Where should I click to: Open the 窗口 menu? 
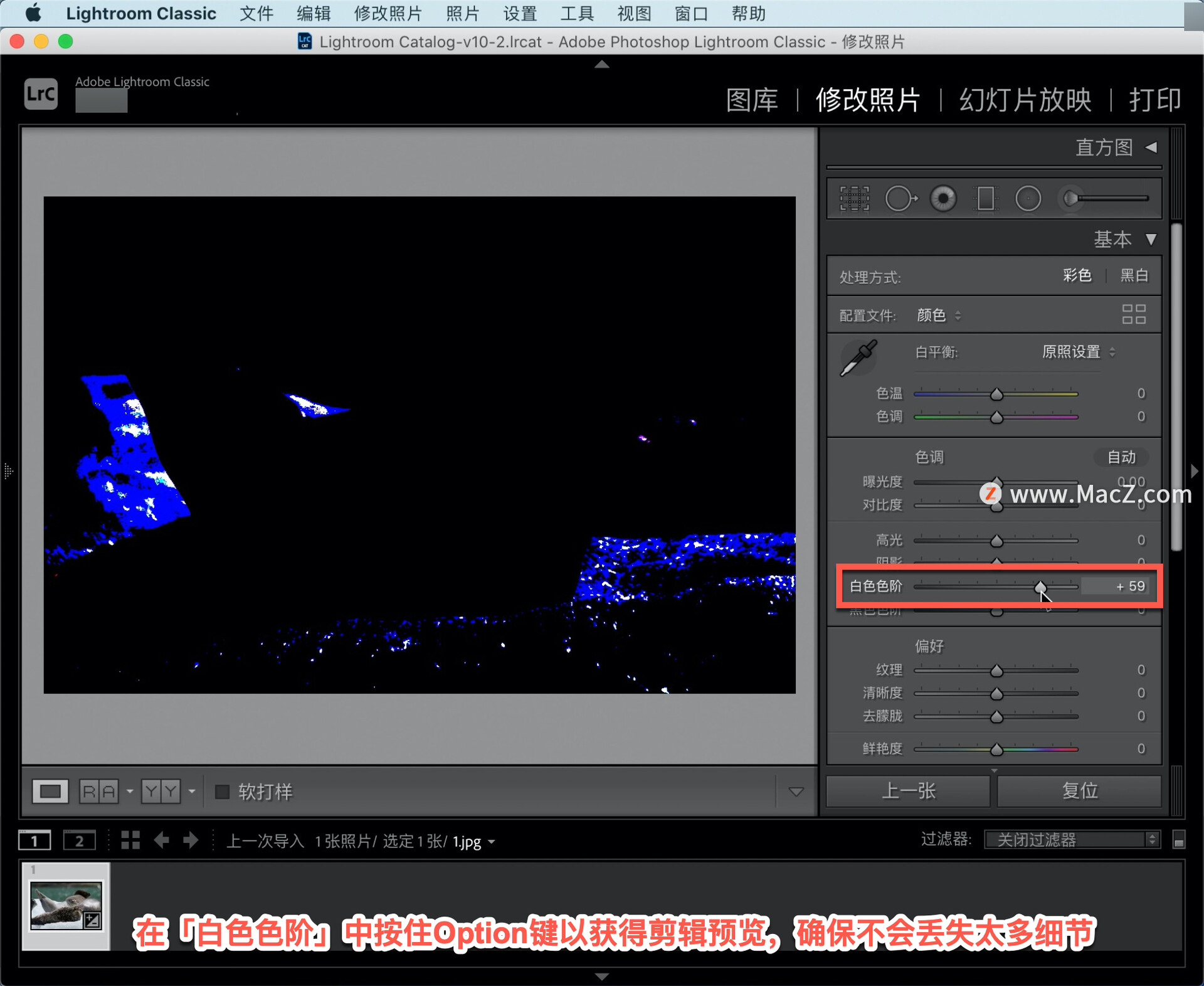coord(691,13)
